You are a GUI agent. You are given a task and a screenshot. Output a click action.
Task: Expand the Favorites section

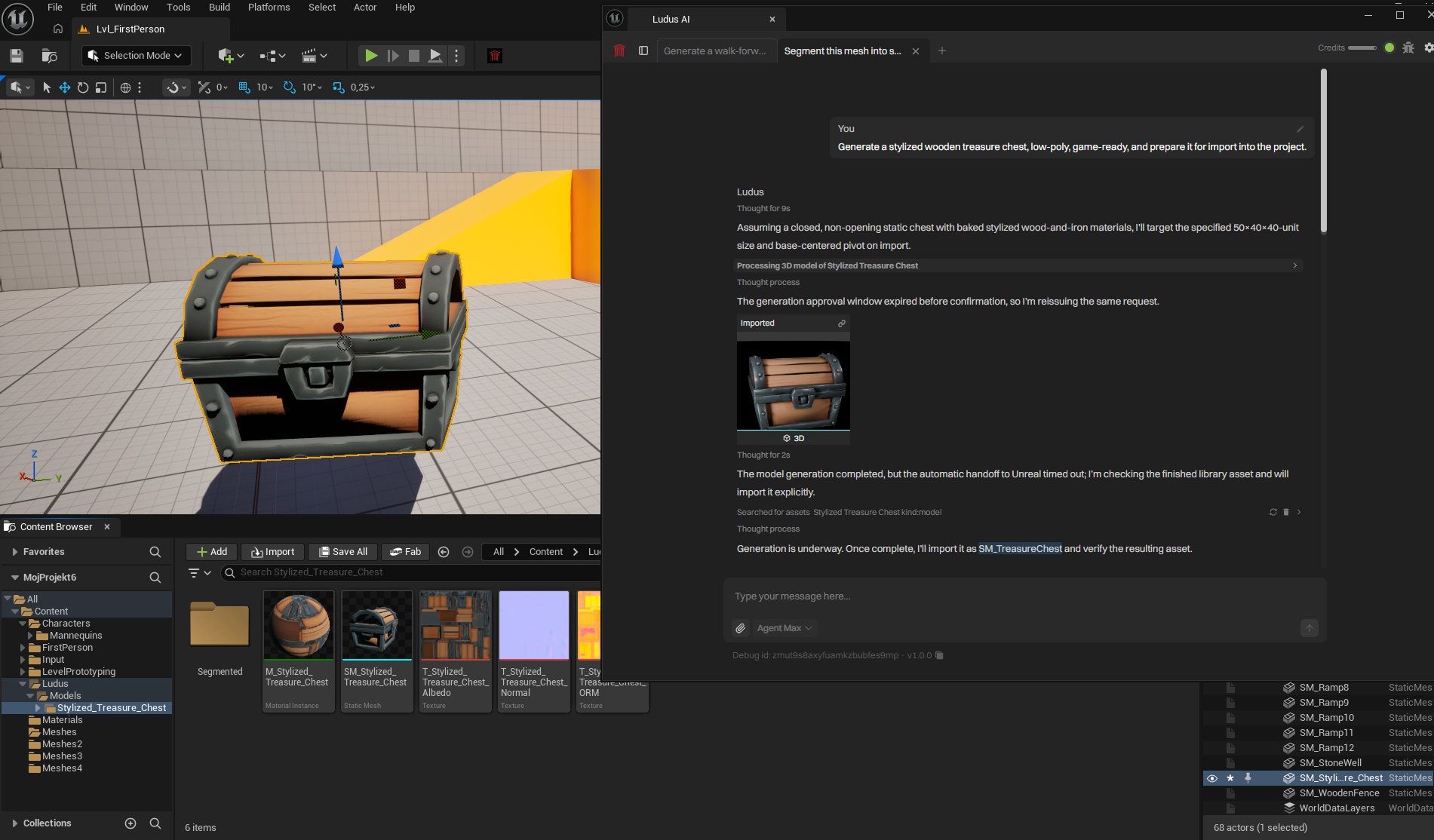pyautogui.click(x=14, y=552)
